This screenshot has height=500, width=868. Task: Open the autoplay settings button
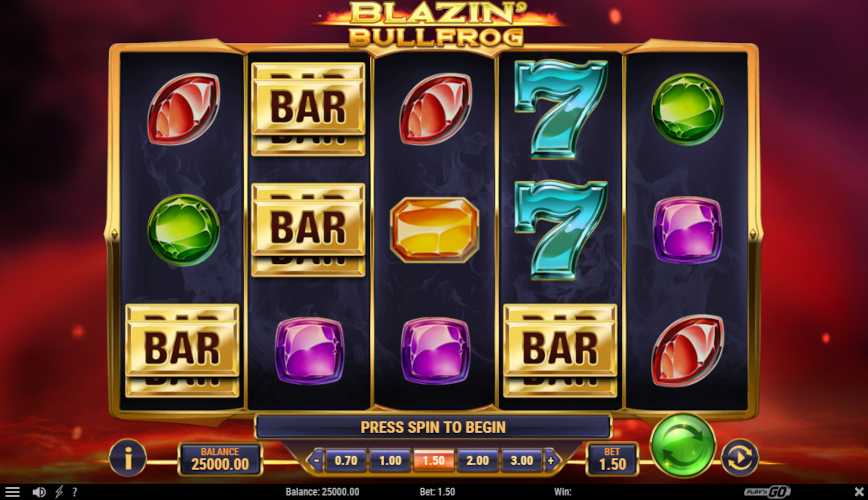[740, 457]
